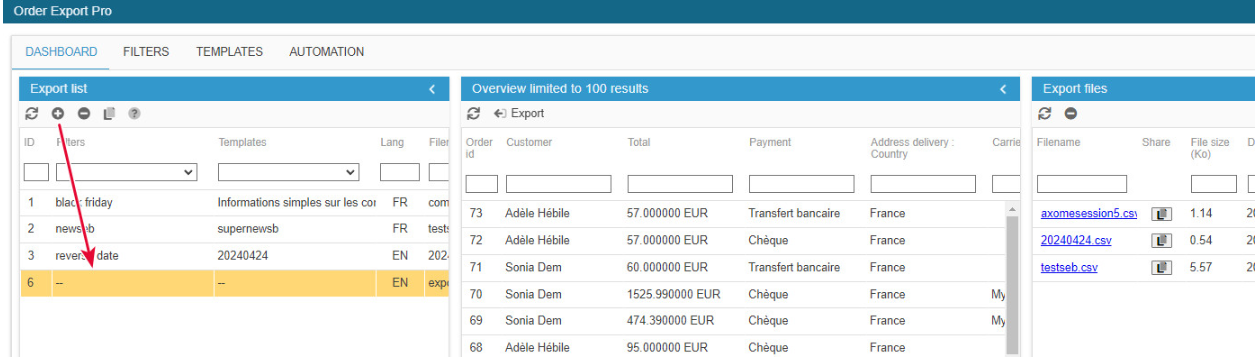
Task: Select the 'newseb' export row
Action: (235, 229)
